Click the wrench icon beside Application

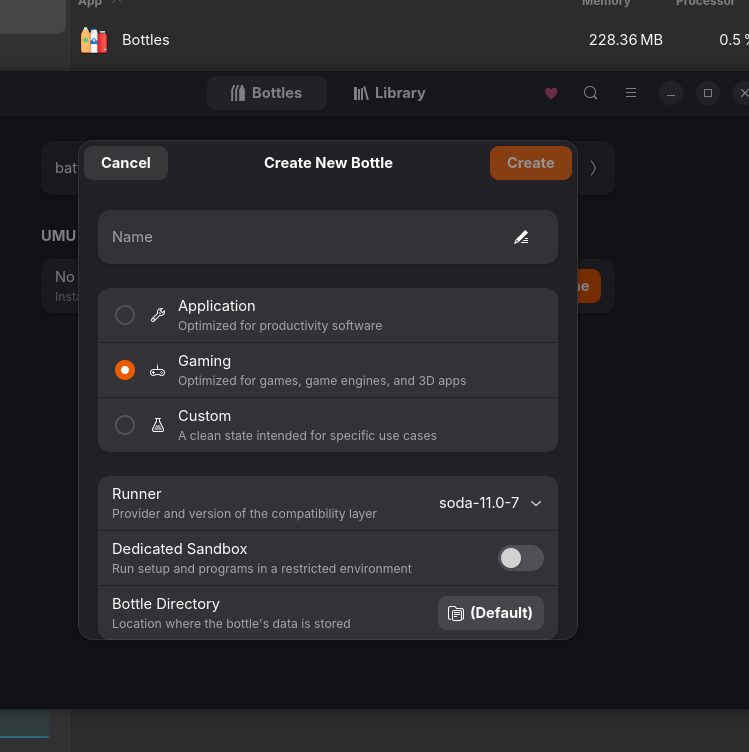pos(158,315)
